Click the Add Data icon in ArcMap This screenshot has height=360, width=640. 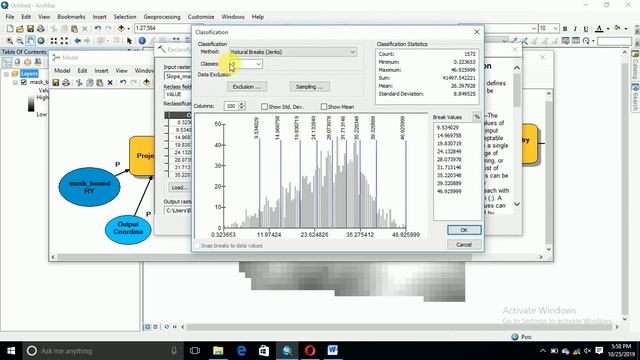pos(121,29)
